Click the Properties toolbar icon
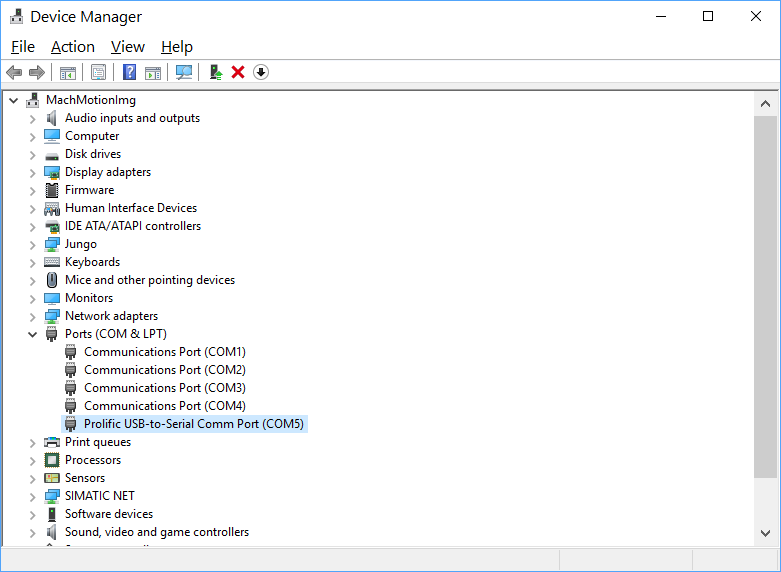 (x=98, y=72)
